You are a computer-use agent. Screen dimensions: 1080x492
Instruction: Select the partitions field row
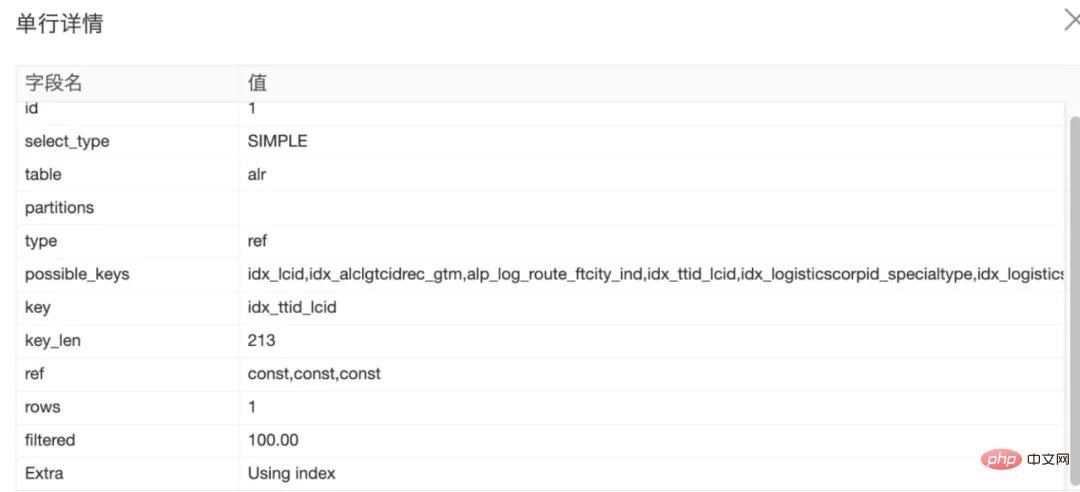(x=59, y=207)
